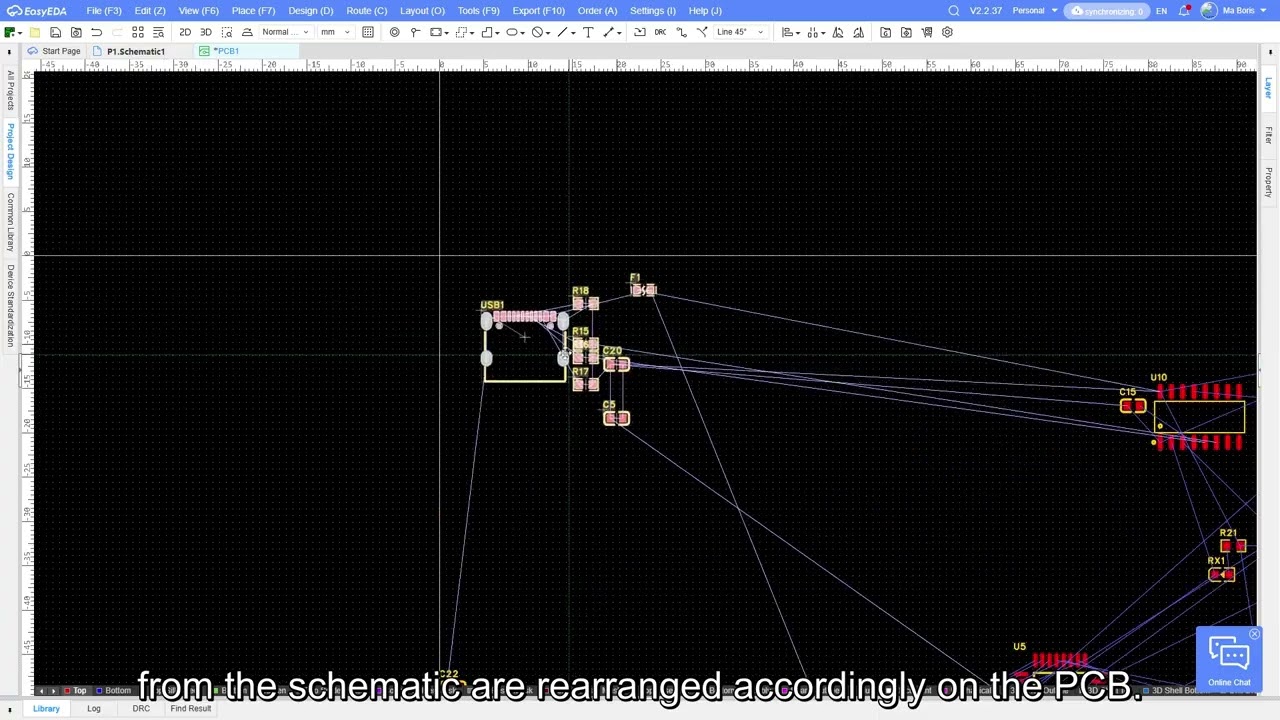Click the Undo arrow icon
Viewport: 1280px width, 720px height.
[x=96, y=32]
